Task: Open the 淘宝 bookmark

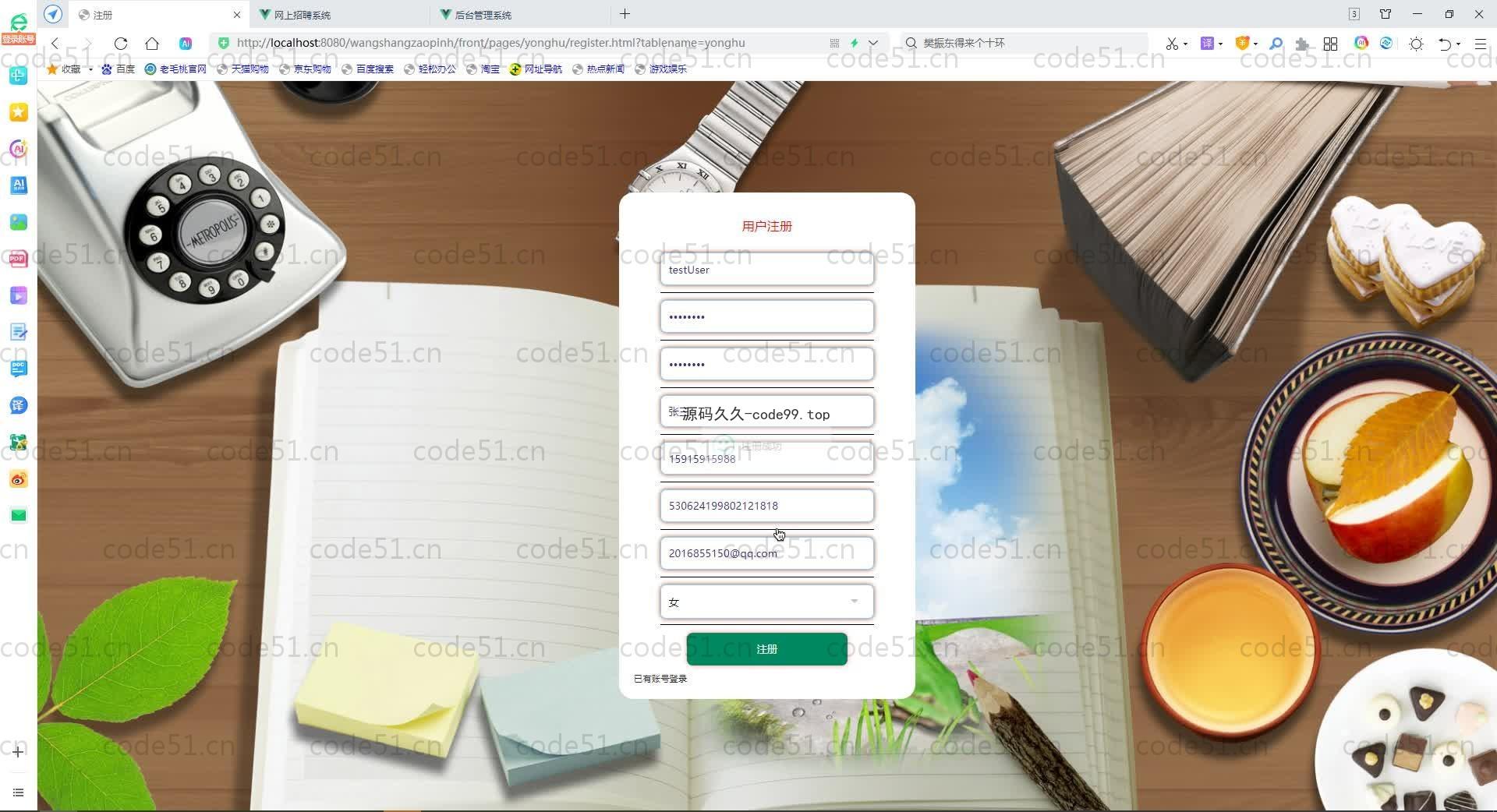Action: (483, 69)
